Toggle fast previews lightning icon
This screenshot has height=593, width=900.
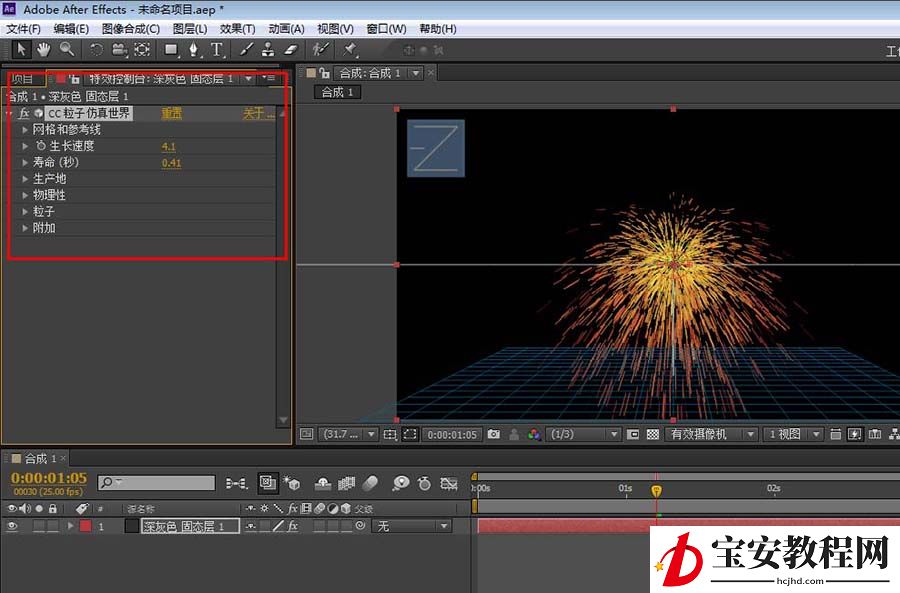point(855,435)
